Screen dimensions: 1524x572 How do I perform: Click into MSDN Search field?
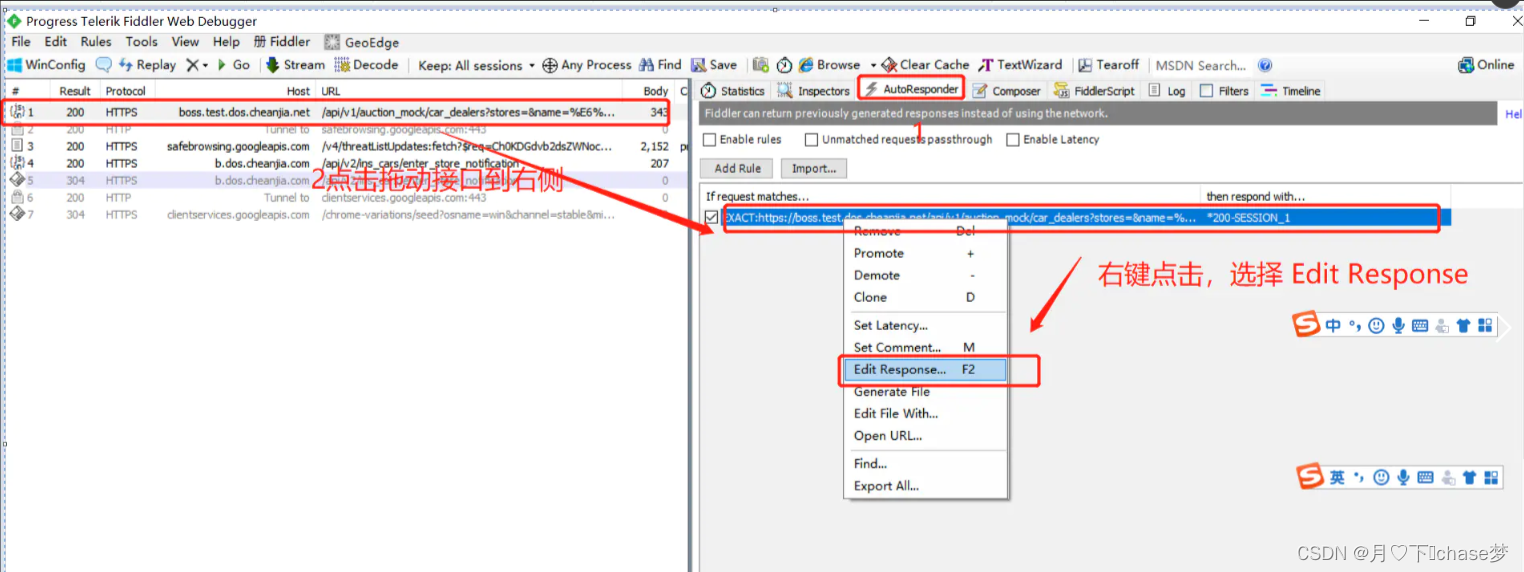[1202, 65]
